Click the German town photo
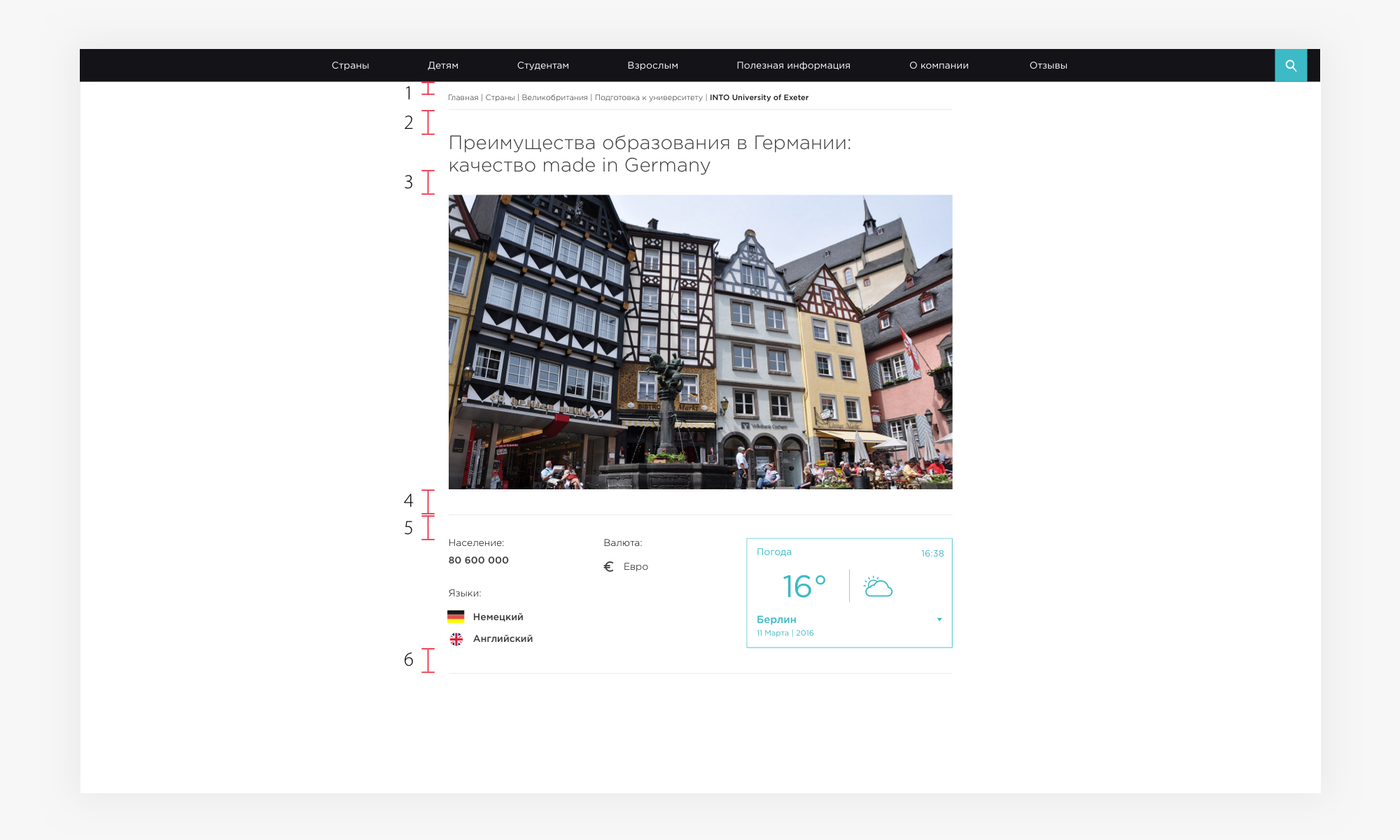This screenshot has width=1400, height=840. (x=700, y=342)
